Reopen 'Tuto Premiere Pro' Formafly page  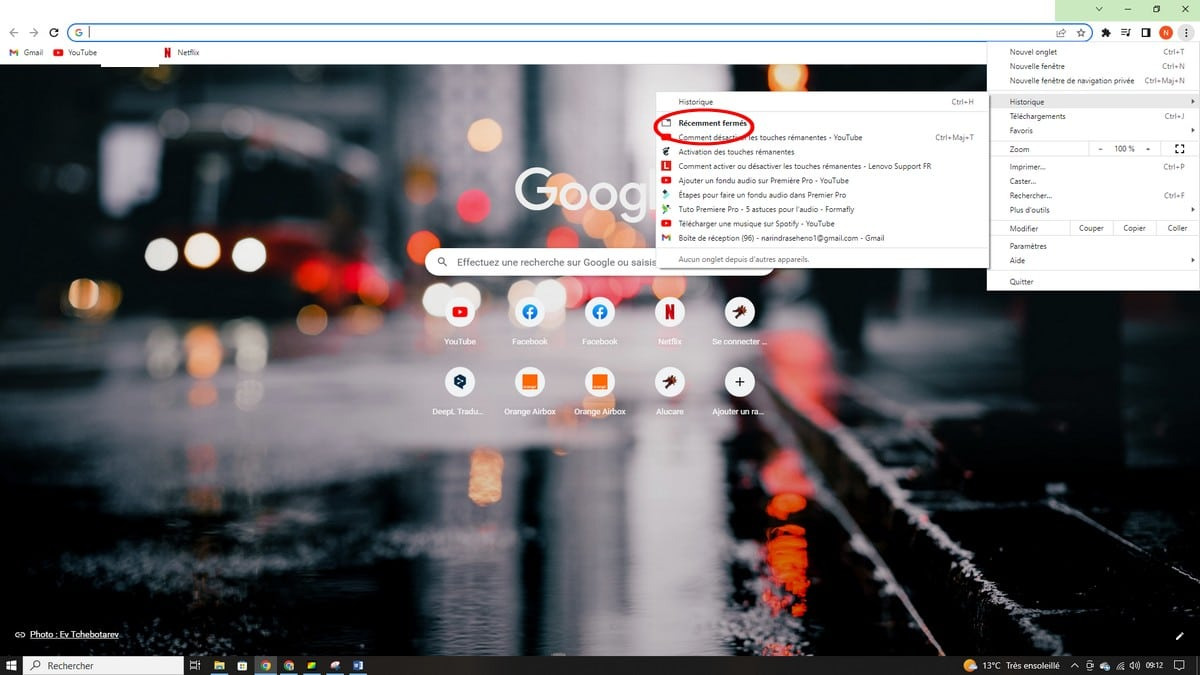pos(822,209)
